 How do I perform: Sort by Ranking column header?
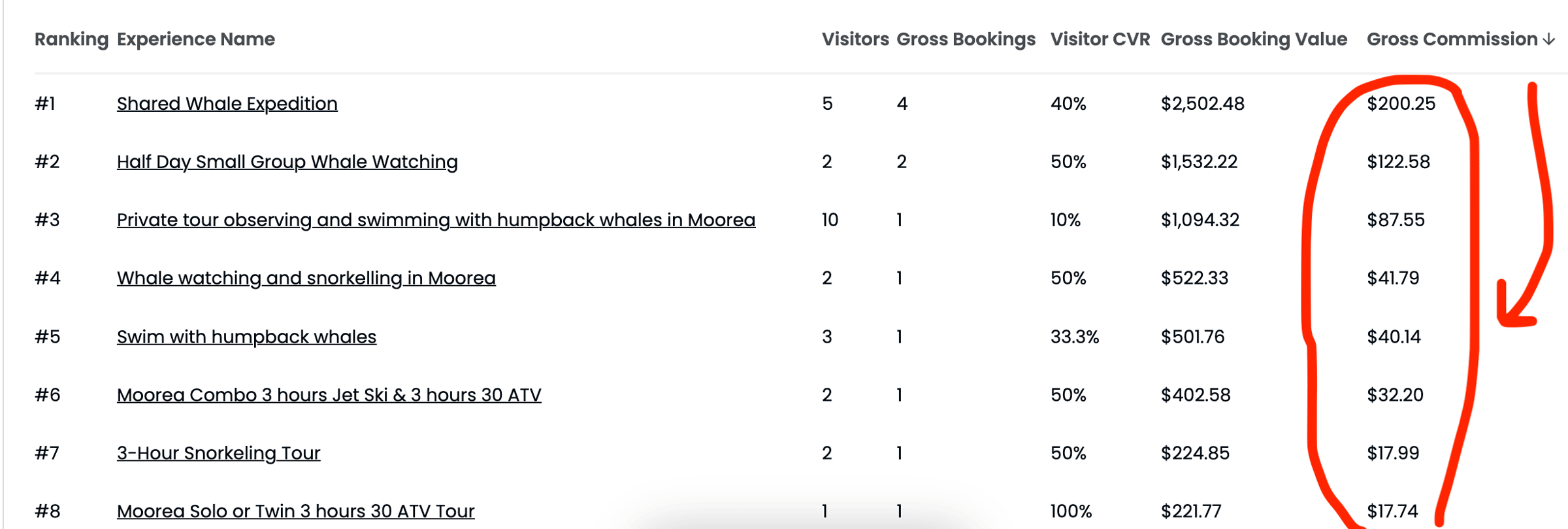[x=71, y=39]
